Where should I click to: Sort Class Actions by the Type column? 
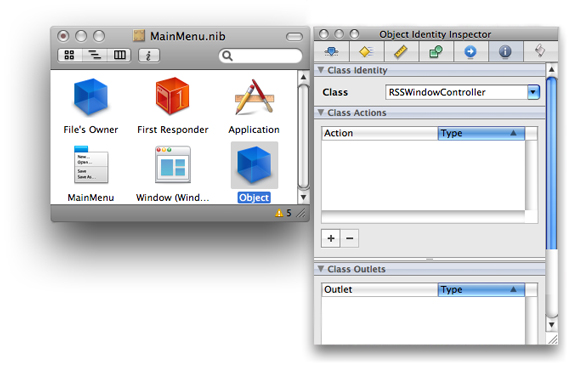click(481, 133)
